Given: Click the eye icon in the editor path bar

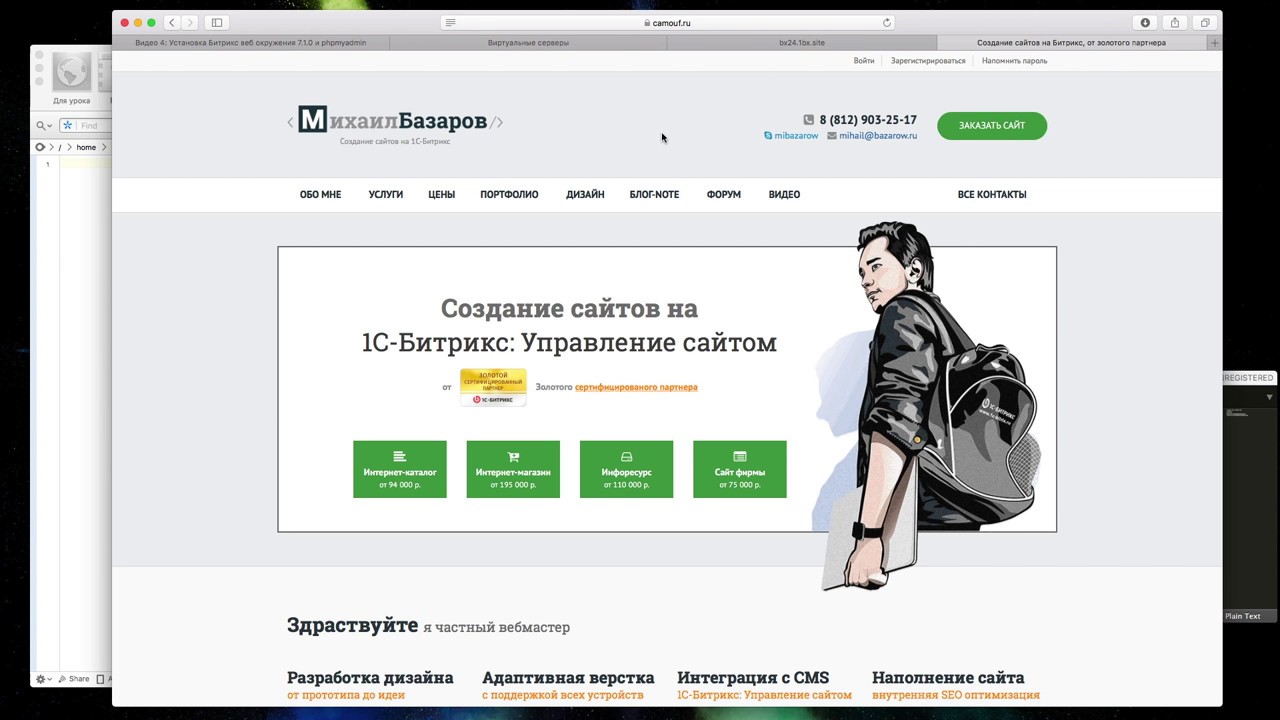Looking at the screenshot, I should 40,147.
